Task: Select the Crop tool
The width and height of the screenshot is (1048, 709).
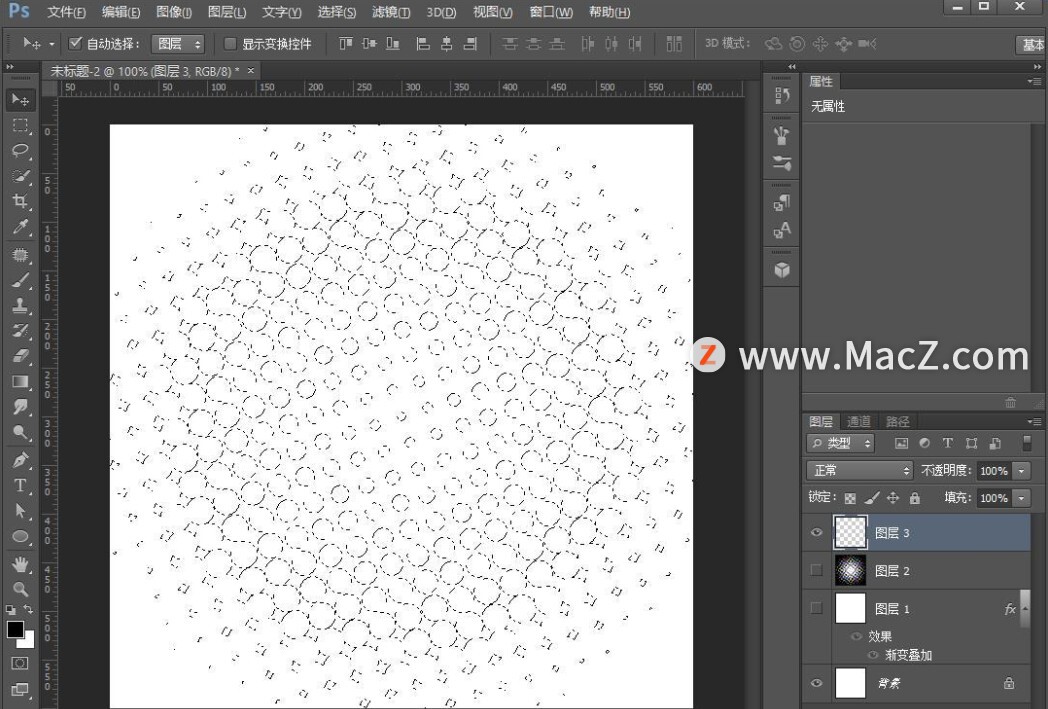Action: (20, 201)
